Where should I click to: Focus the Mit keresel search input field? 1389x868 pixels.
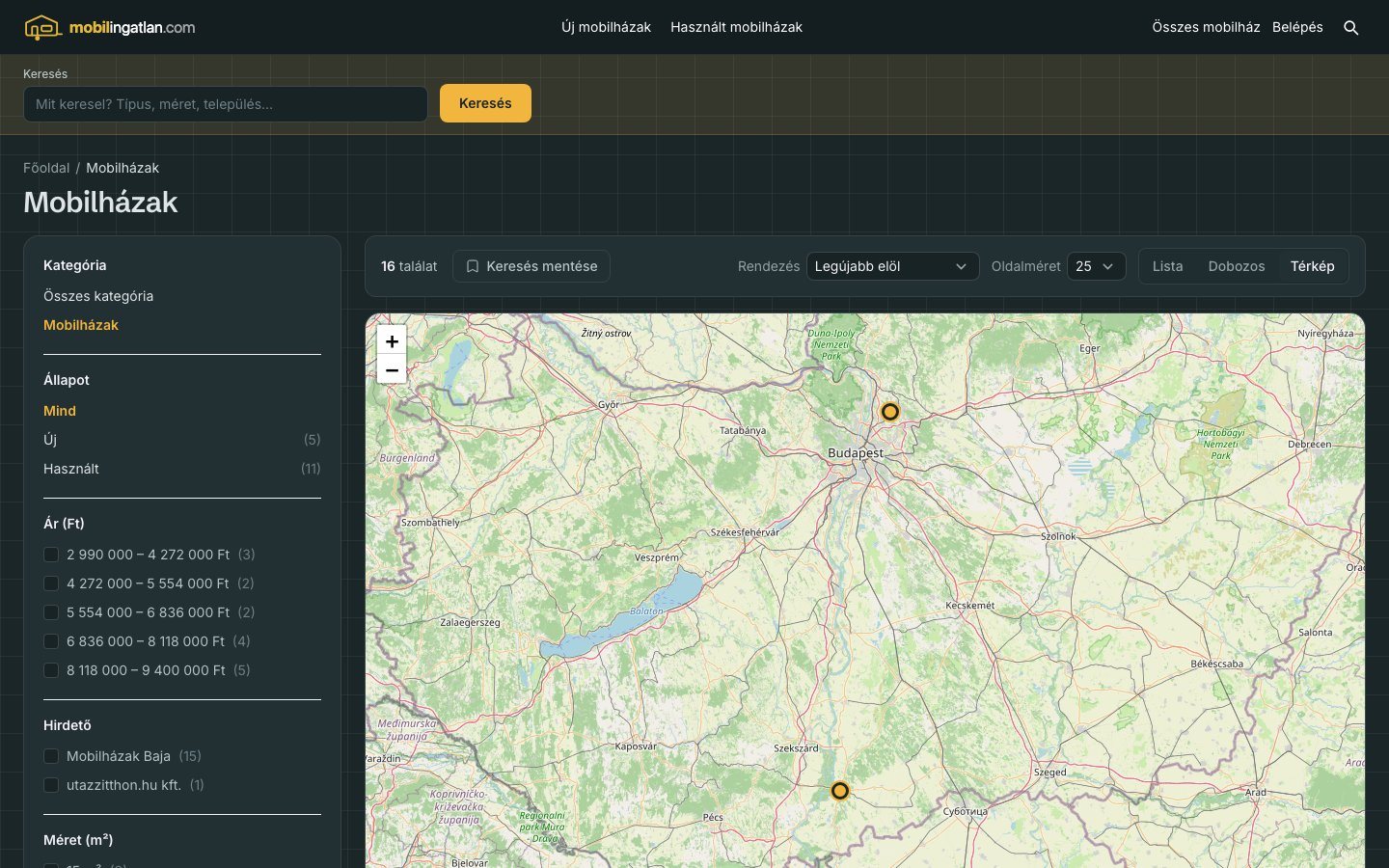tap(226, 104)
